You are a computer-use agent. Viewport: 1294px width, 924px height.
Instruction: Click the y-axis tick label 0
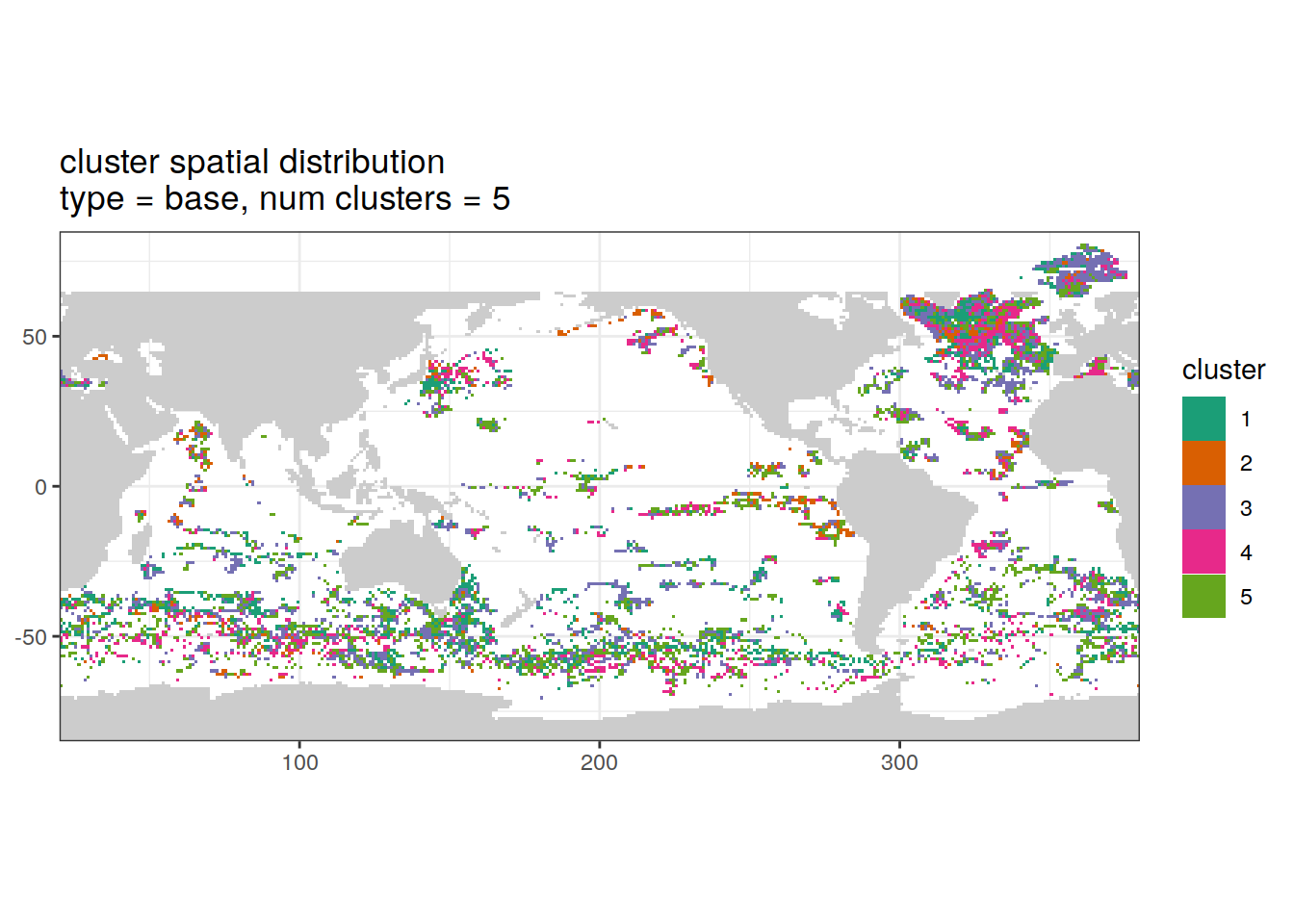40,487
